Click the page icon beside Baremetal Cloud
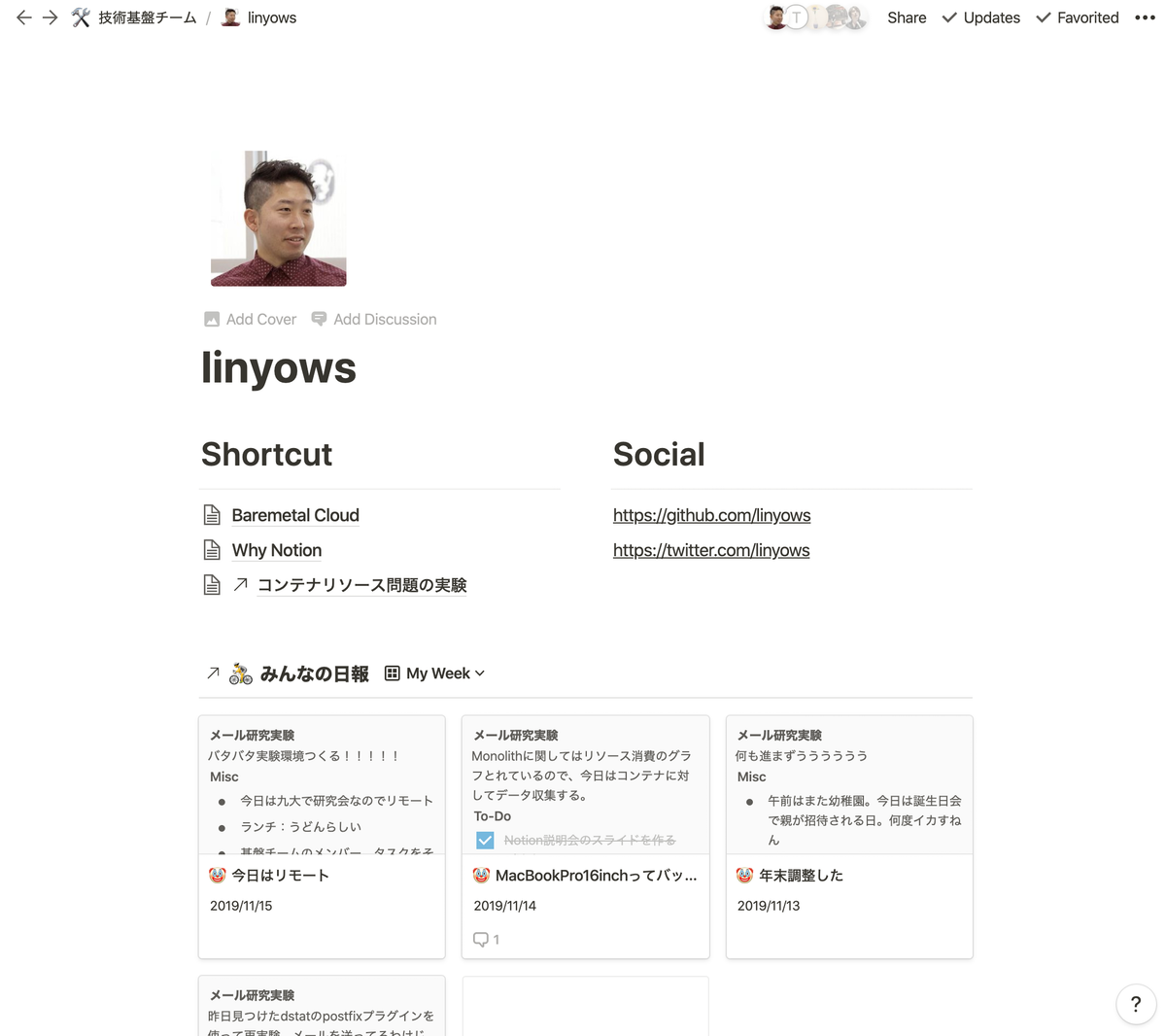1166x1036 pixels. (212, 515)
